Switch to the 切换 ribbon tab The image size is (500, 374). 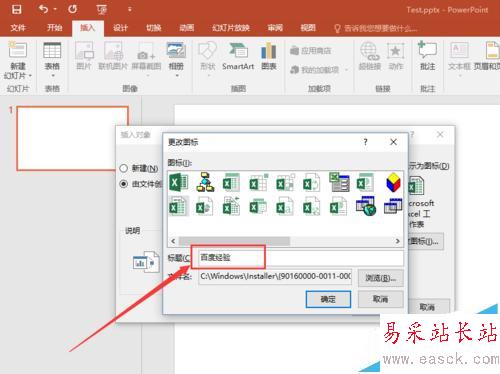[154, 28]
